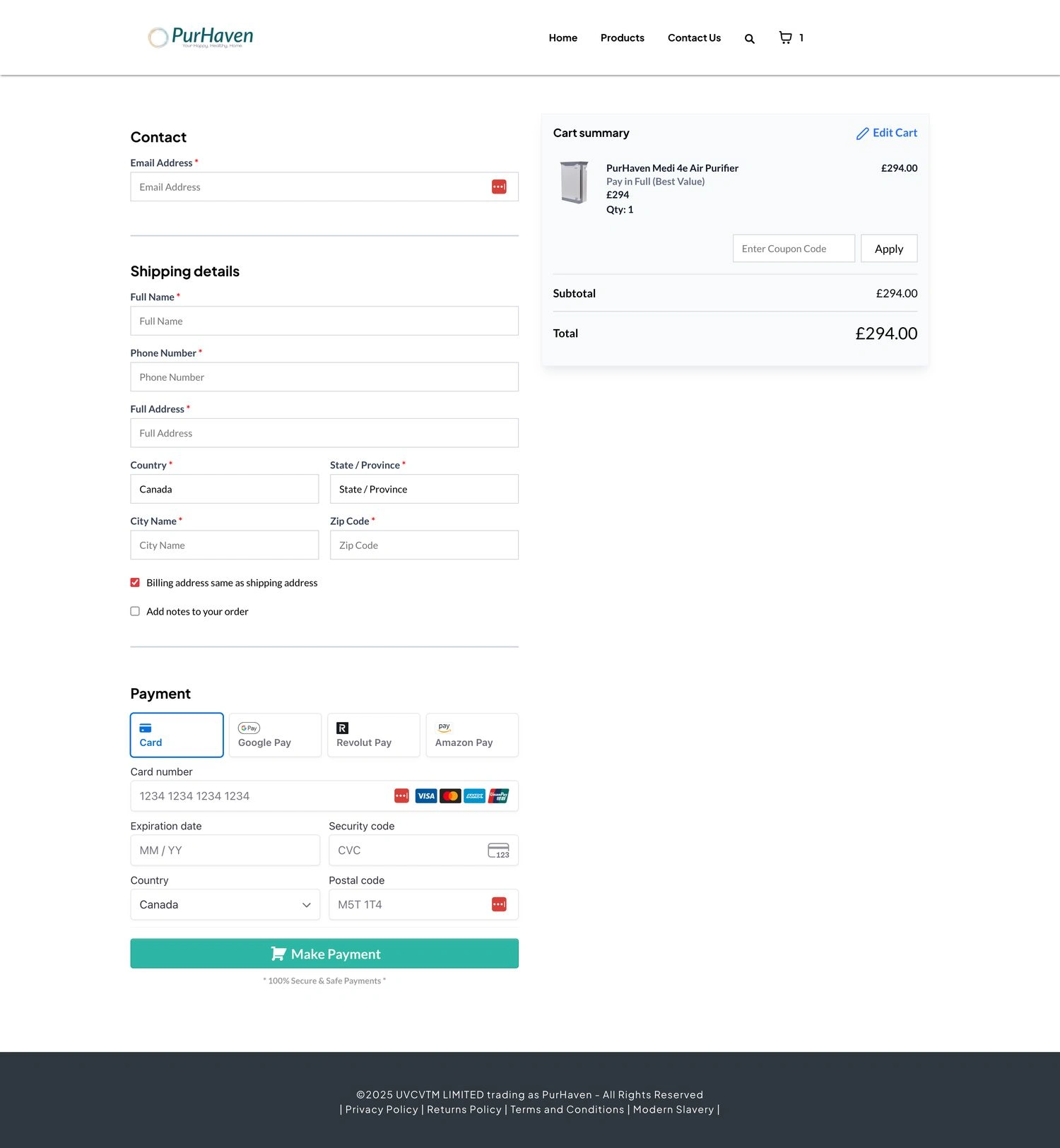1060x1148 pixels.
Task: Open the State / Province dropdown
Action: pos(424,489)
